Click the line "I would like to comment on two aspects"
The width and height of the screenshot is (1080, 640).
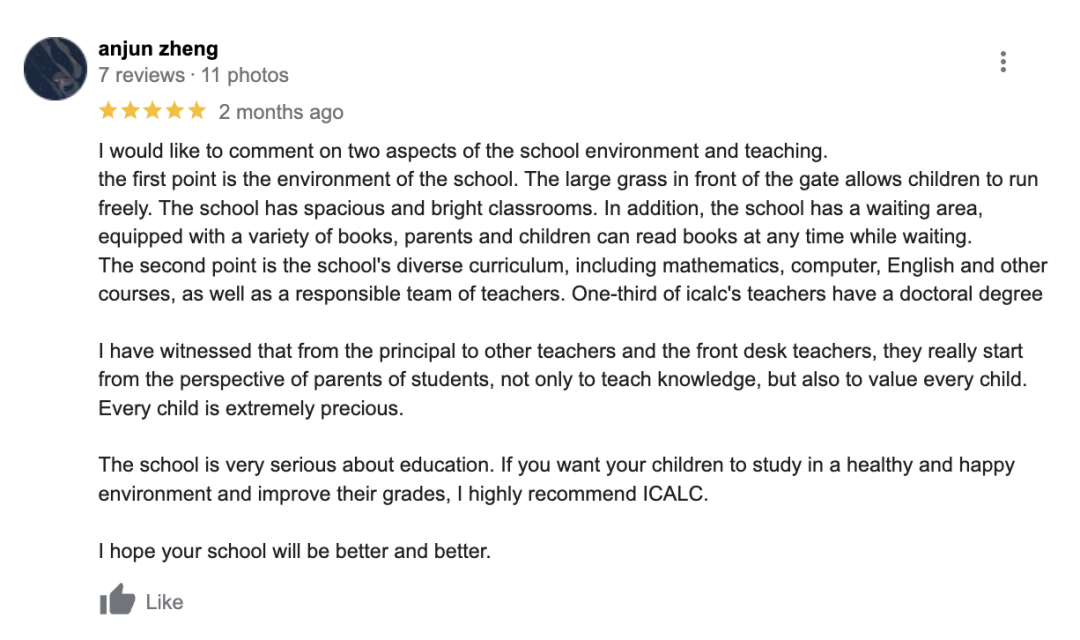[x=463, y=151]
